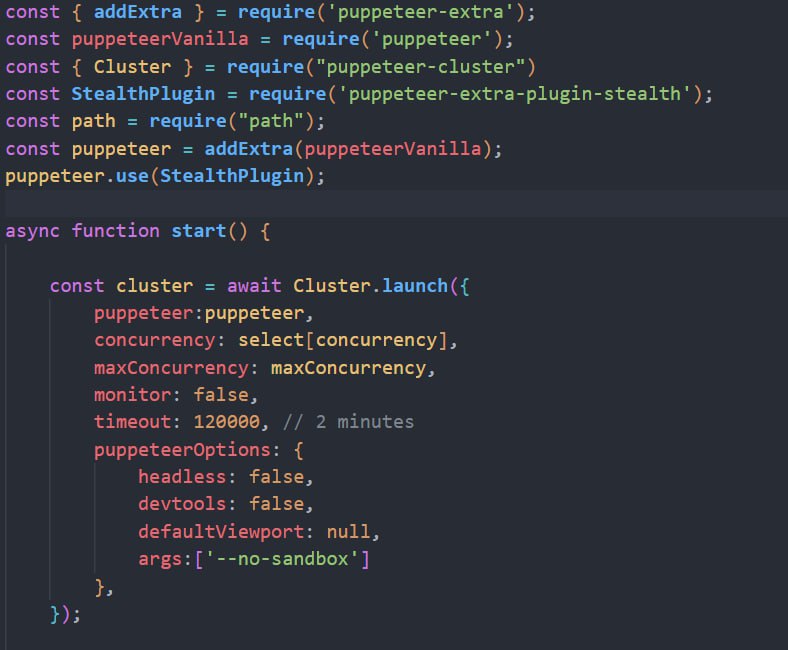The width and height of the screenshot is (788, 650).
Task: Click the cluster variable in const cluster
Action: click(x=155, y=286)
